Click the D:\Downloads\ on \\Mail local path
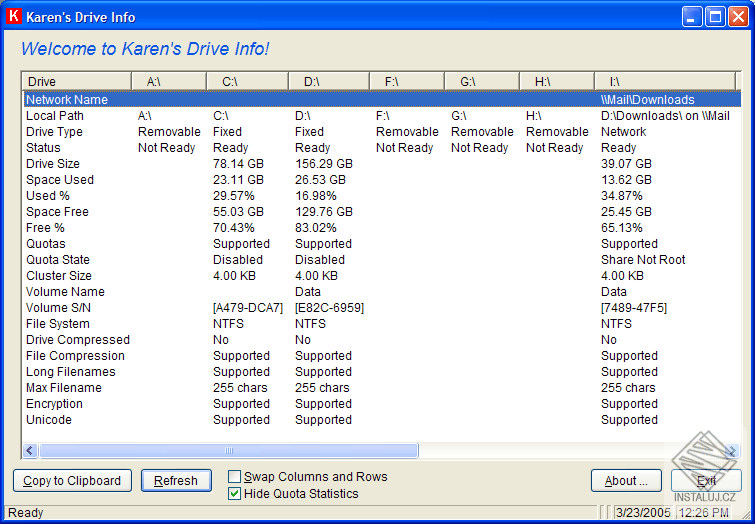 665,116
